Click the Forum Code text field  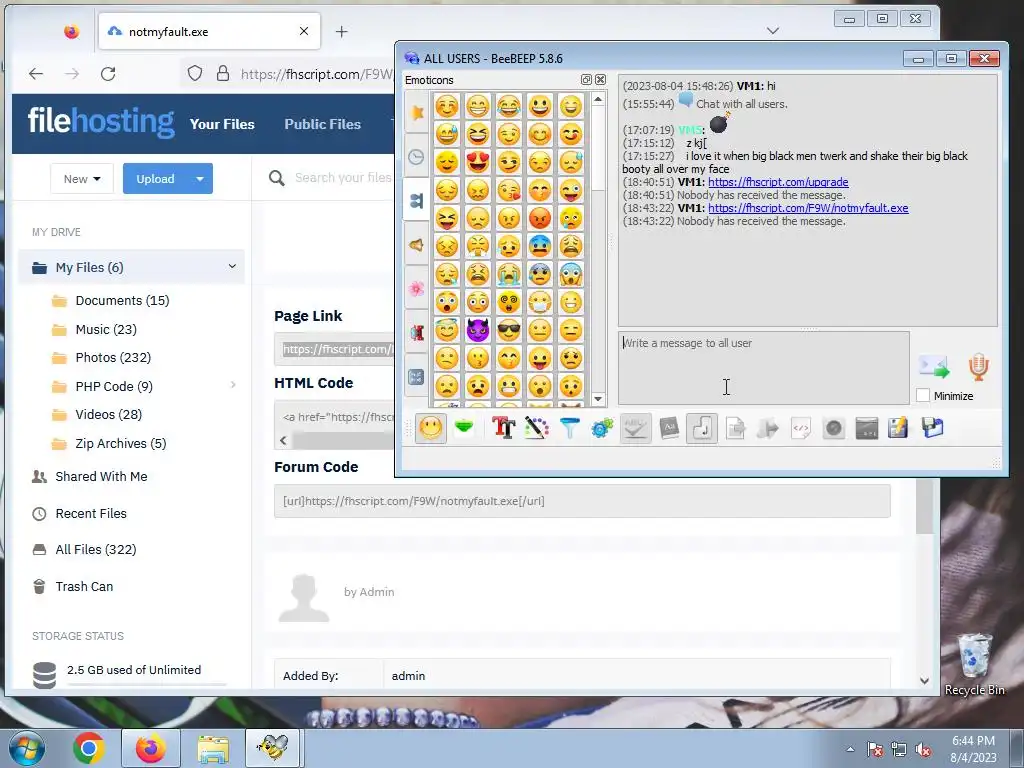click(582, 501)
